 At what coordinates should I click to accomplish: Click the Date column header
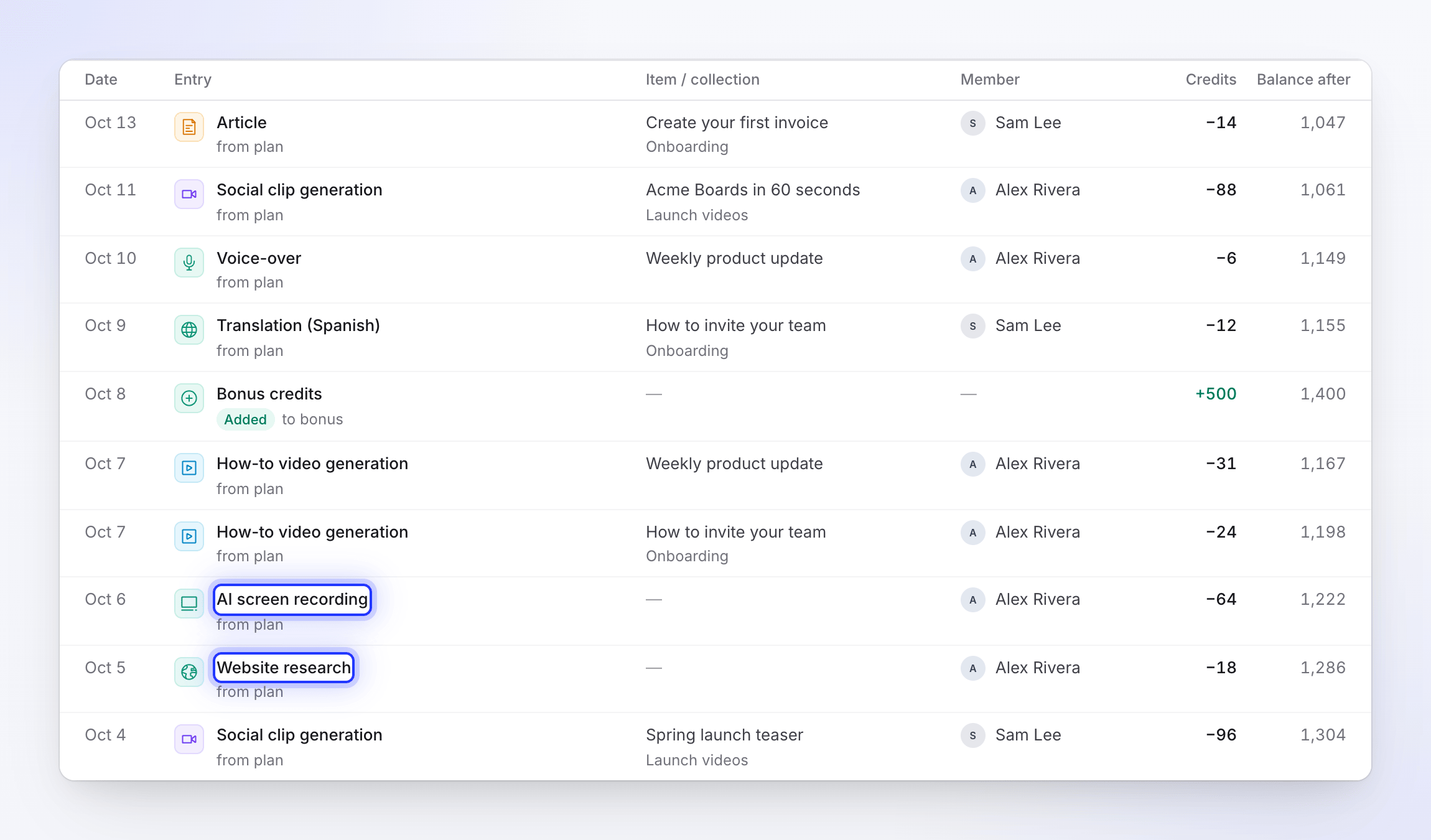coord(101,80)
